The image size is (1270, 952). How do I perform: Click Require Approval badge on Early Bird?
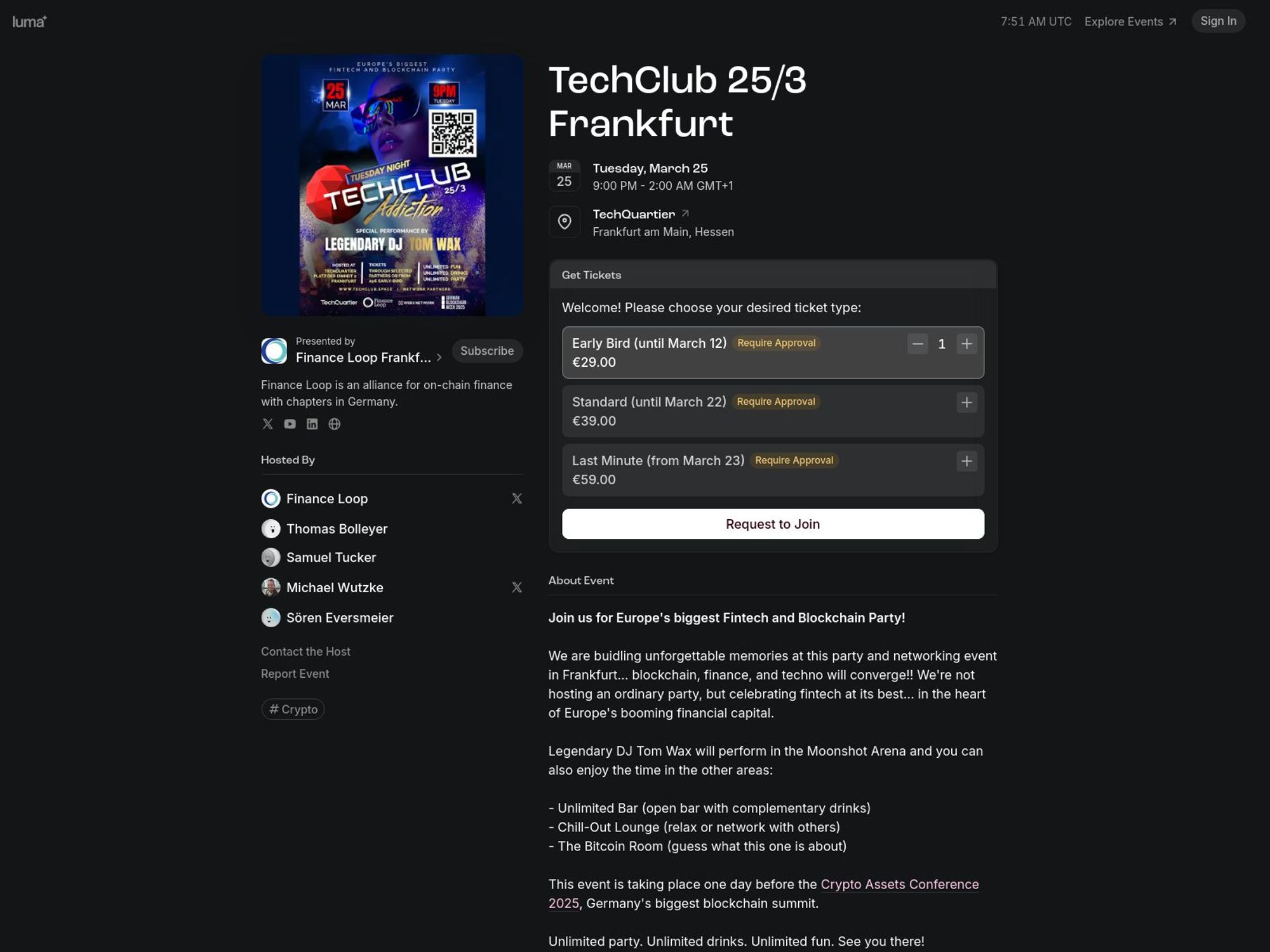point(776,343)
